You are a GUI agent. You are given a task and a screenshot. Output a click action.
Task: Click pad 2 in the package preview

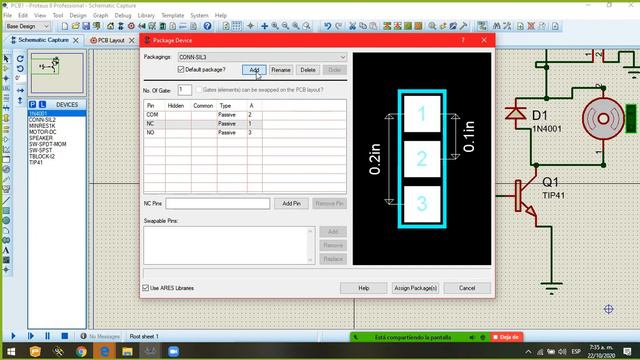click(422, 159)
